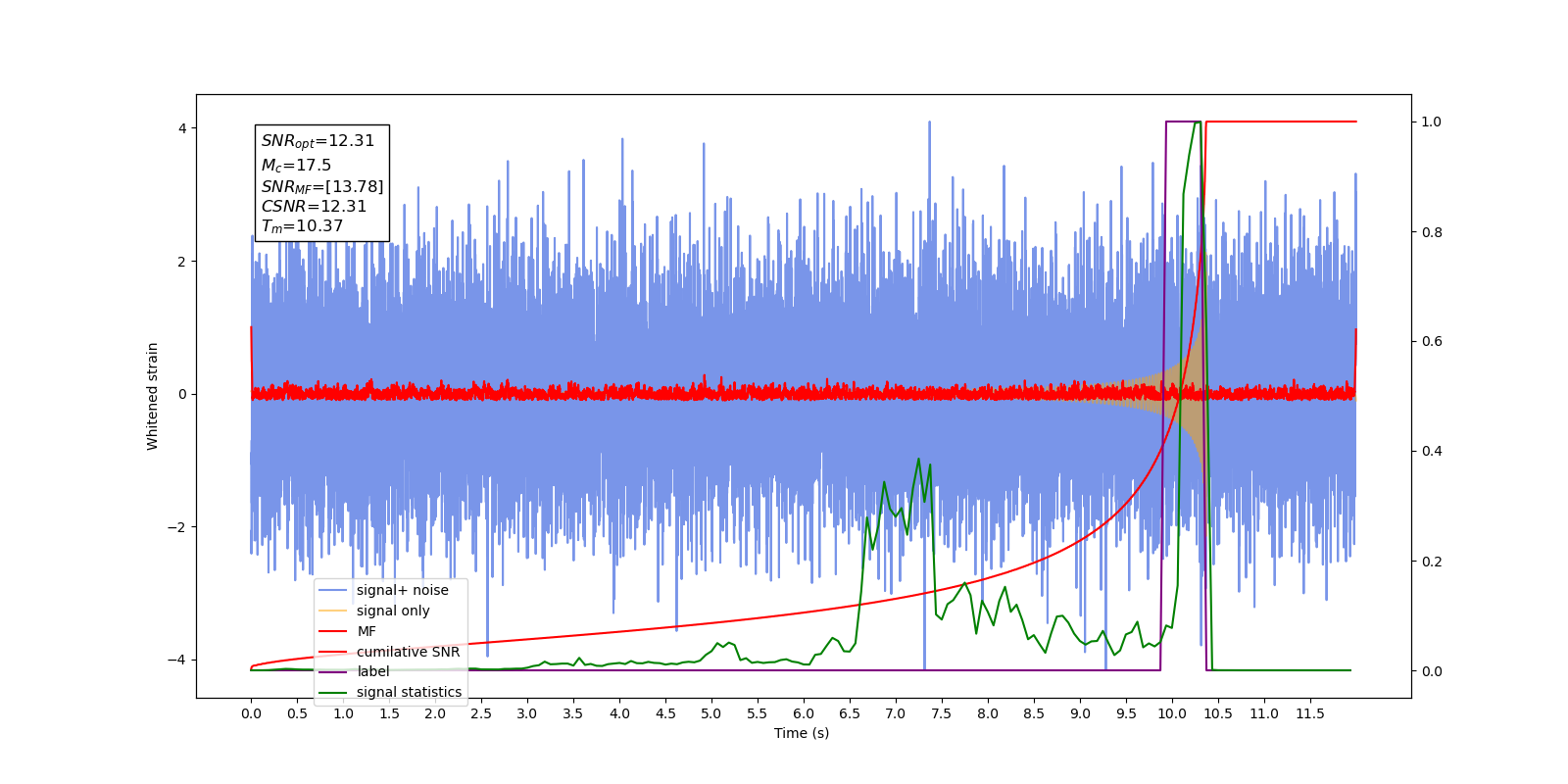Click the 7.5 tick on the time axis

tap(942, 713)
